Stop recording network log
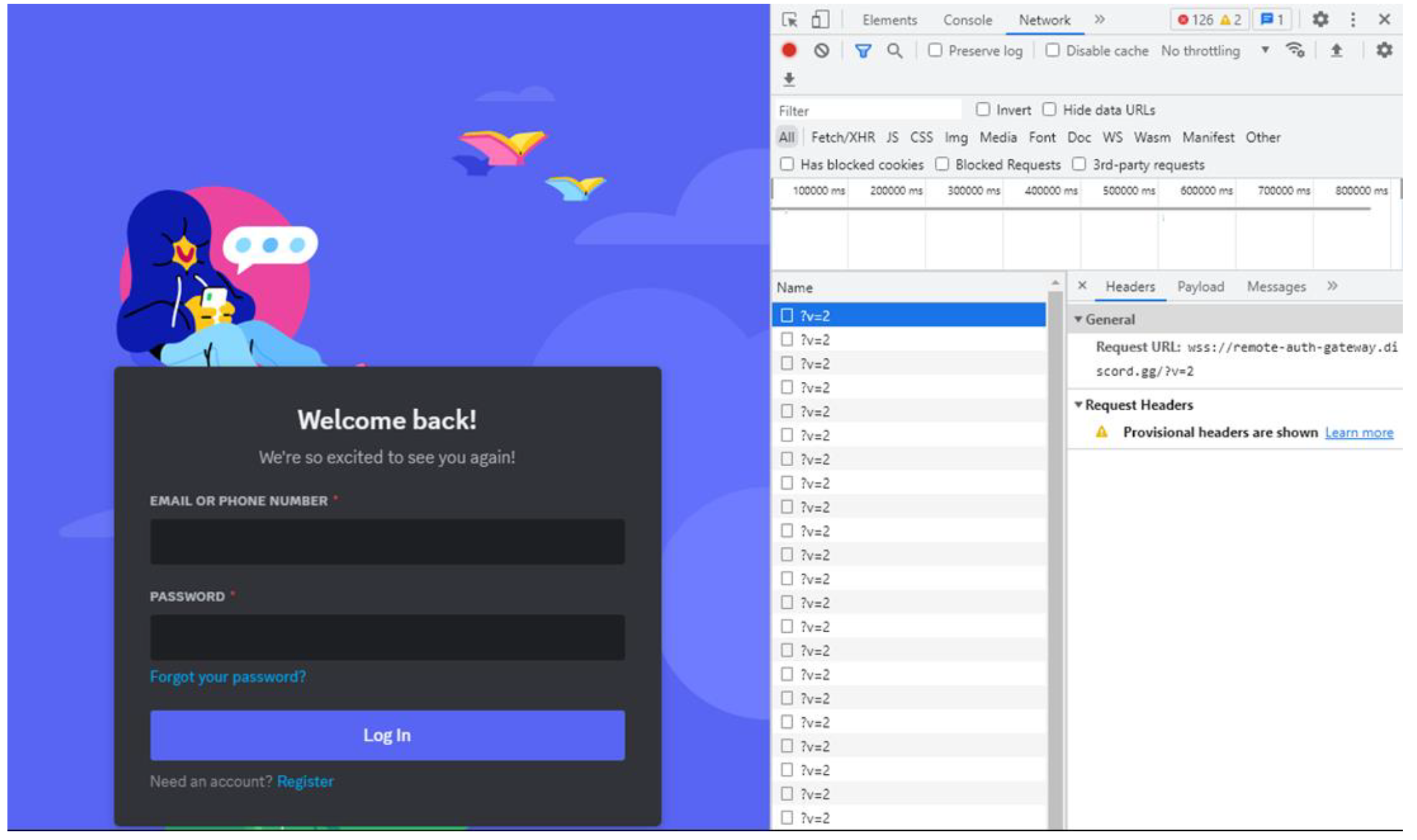The width and height of the screenshot is (1417, 840). click(788, 50)
